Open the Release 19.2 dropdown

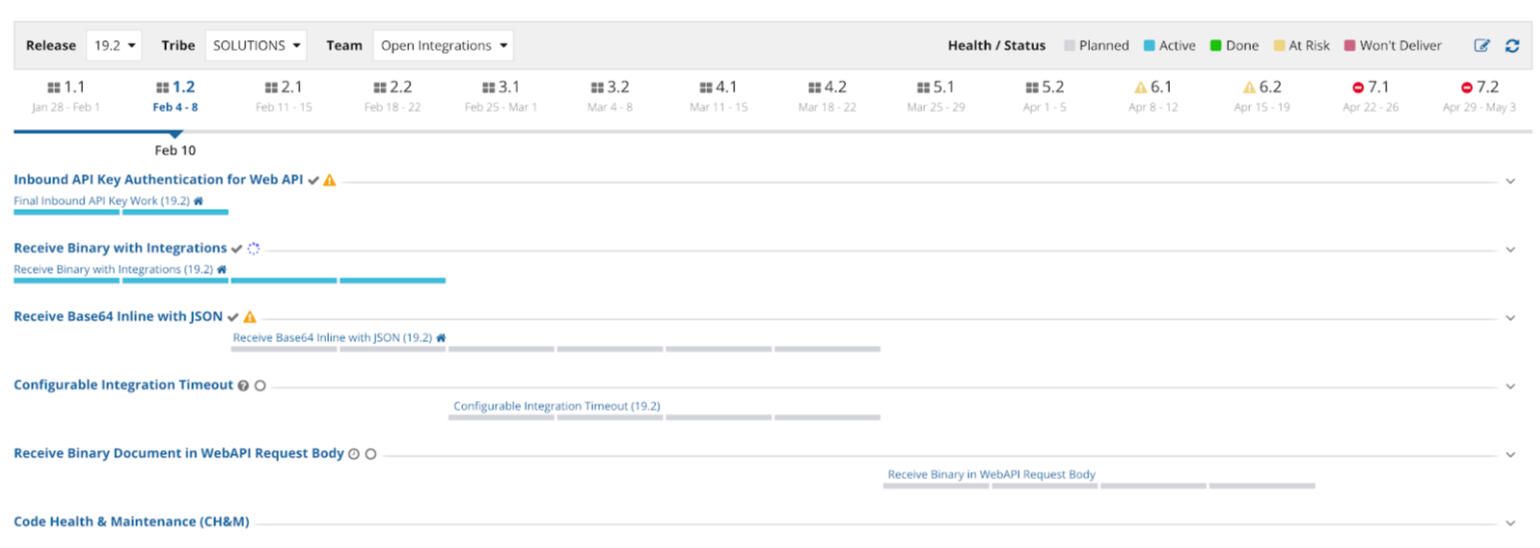coord(115,46)
